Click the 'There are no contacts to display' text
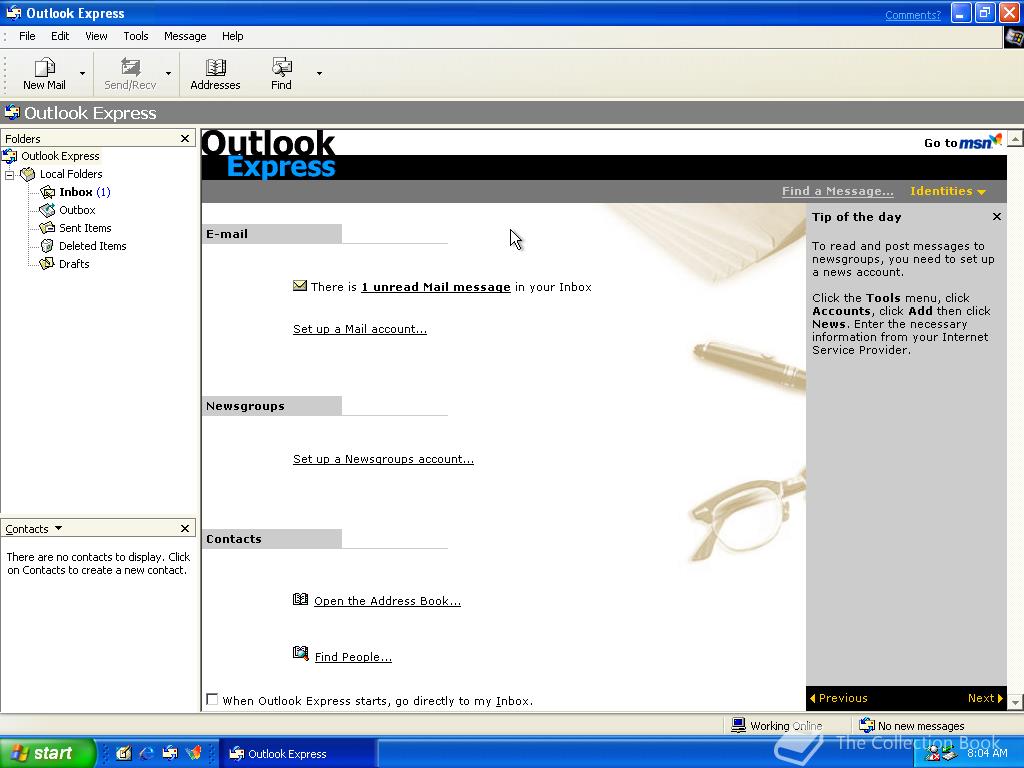This screenshot has height=768, width=1024. [98, 564]
